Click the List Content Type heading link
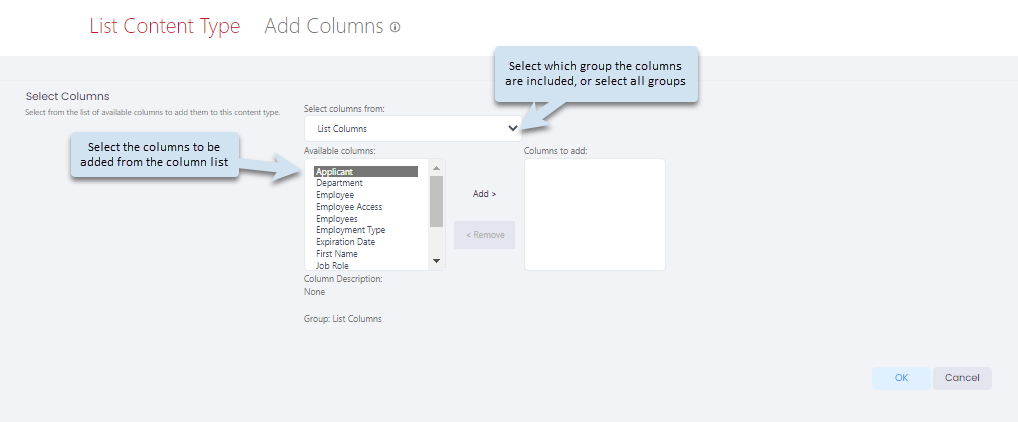Viewport: 1018px width, 422px height. [x=165, y=27]
